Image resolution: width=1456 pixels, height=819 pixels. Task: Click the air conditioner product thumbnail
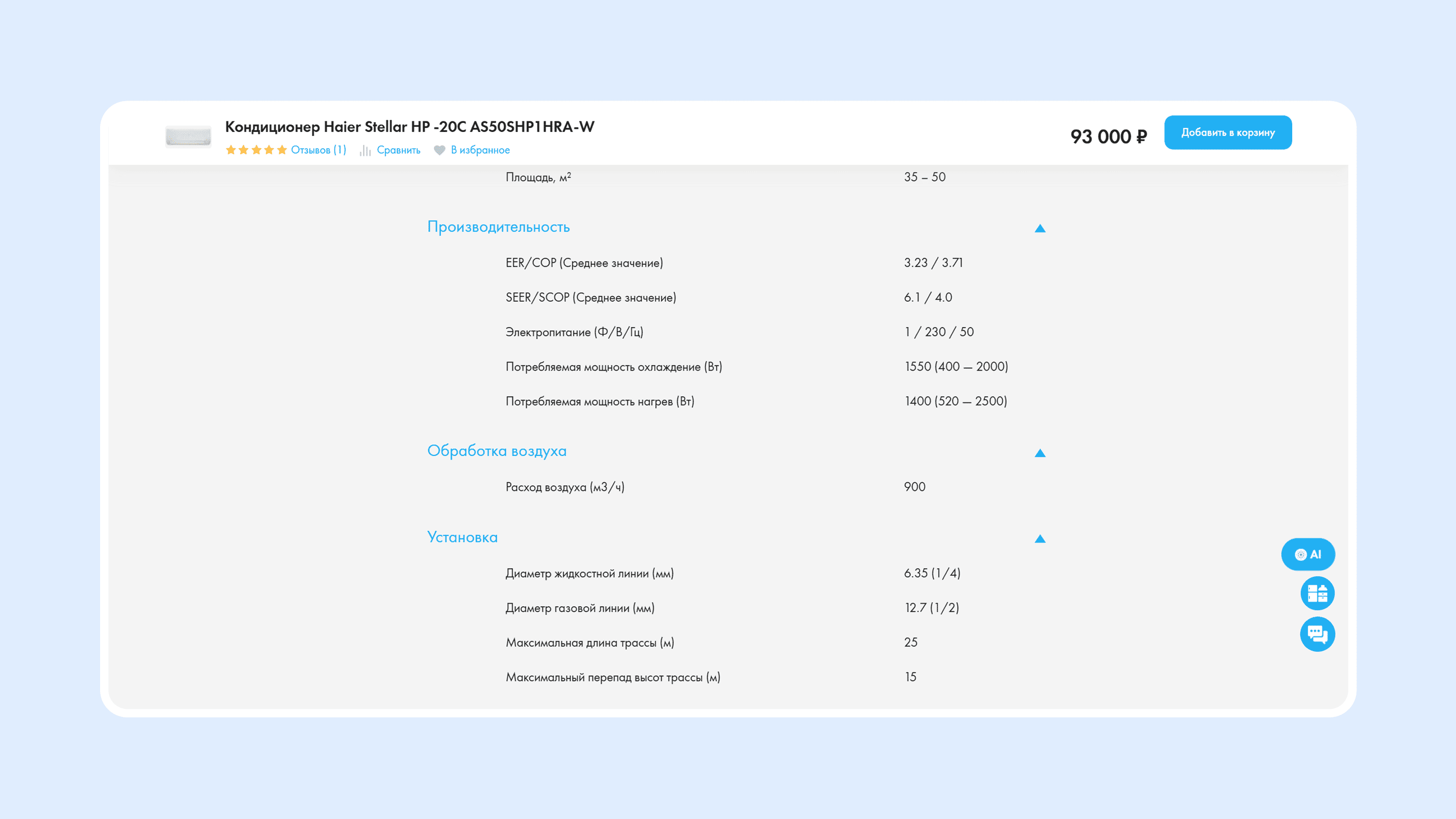click(188, 136)
